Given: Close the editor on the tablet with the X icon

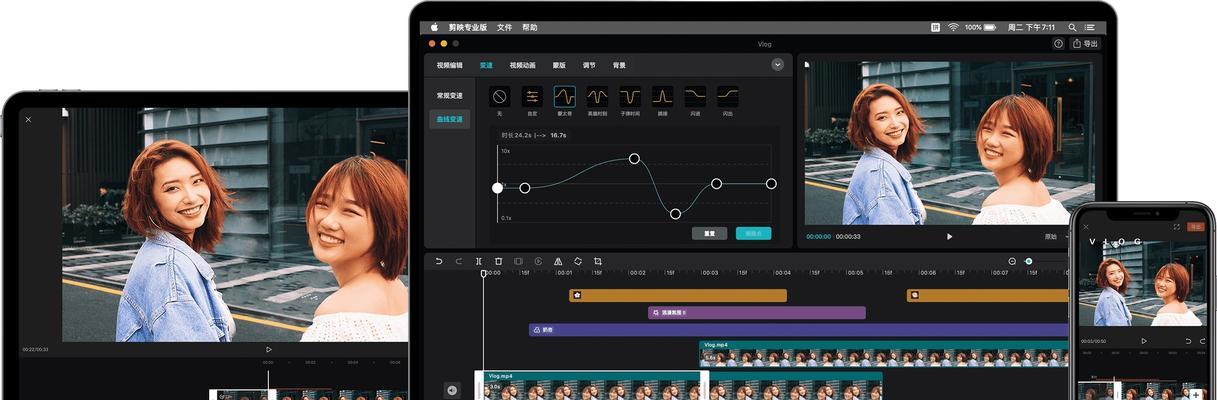Looking at the screenshot, I should coord(28,119).
